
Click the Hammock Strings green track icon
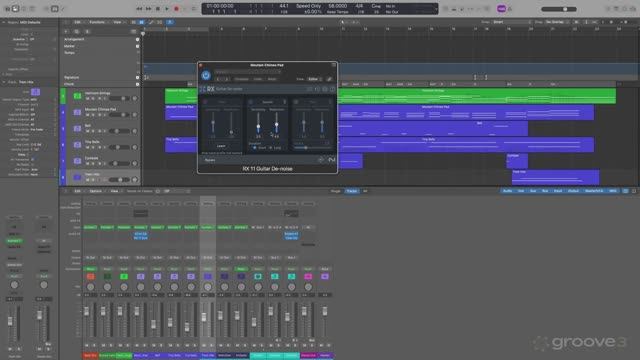pyautogui.click(x=77, y=96)
